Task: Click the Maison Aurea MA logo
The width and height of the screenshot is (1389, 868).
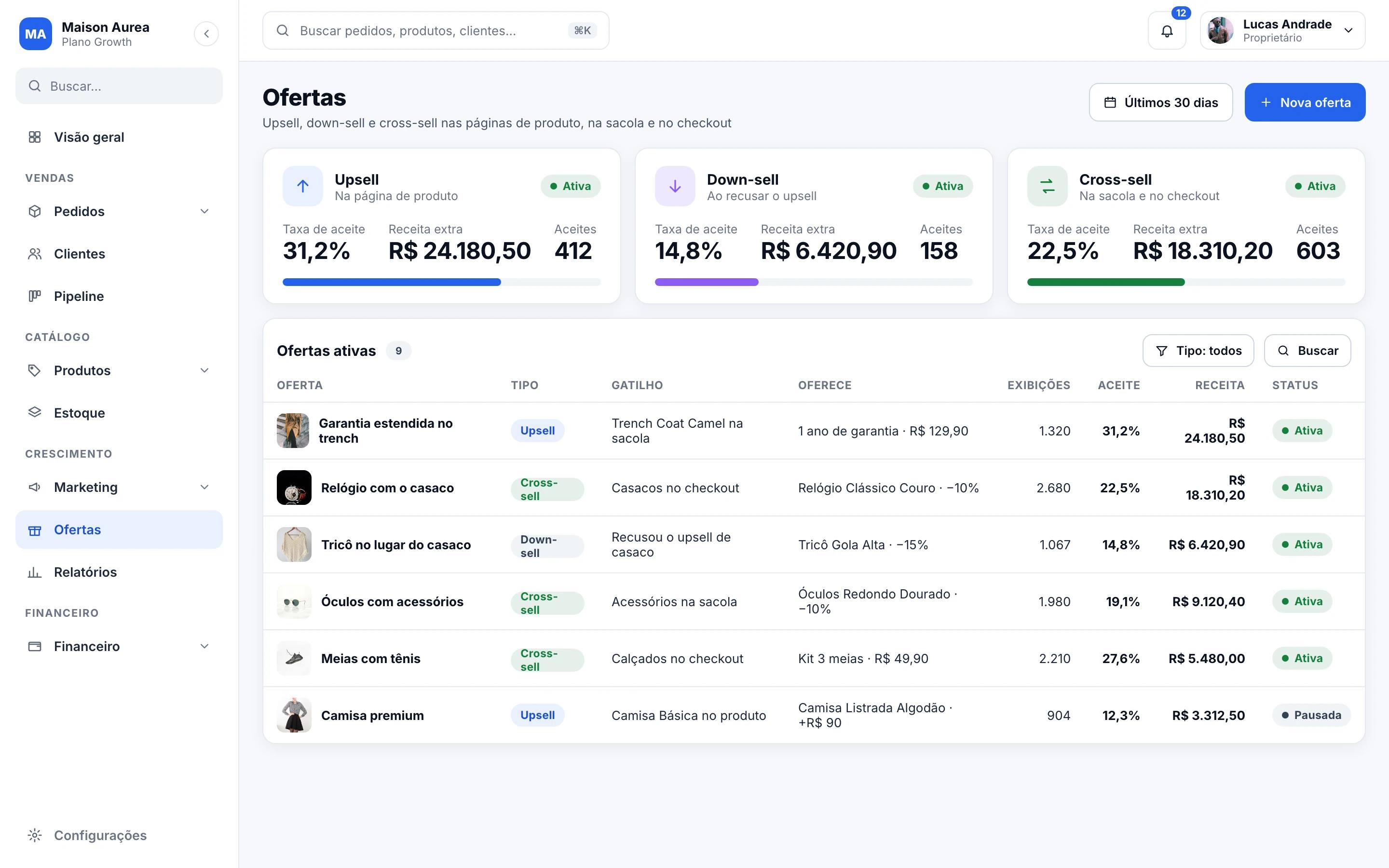Action: tap(36, 34)
